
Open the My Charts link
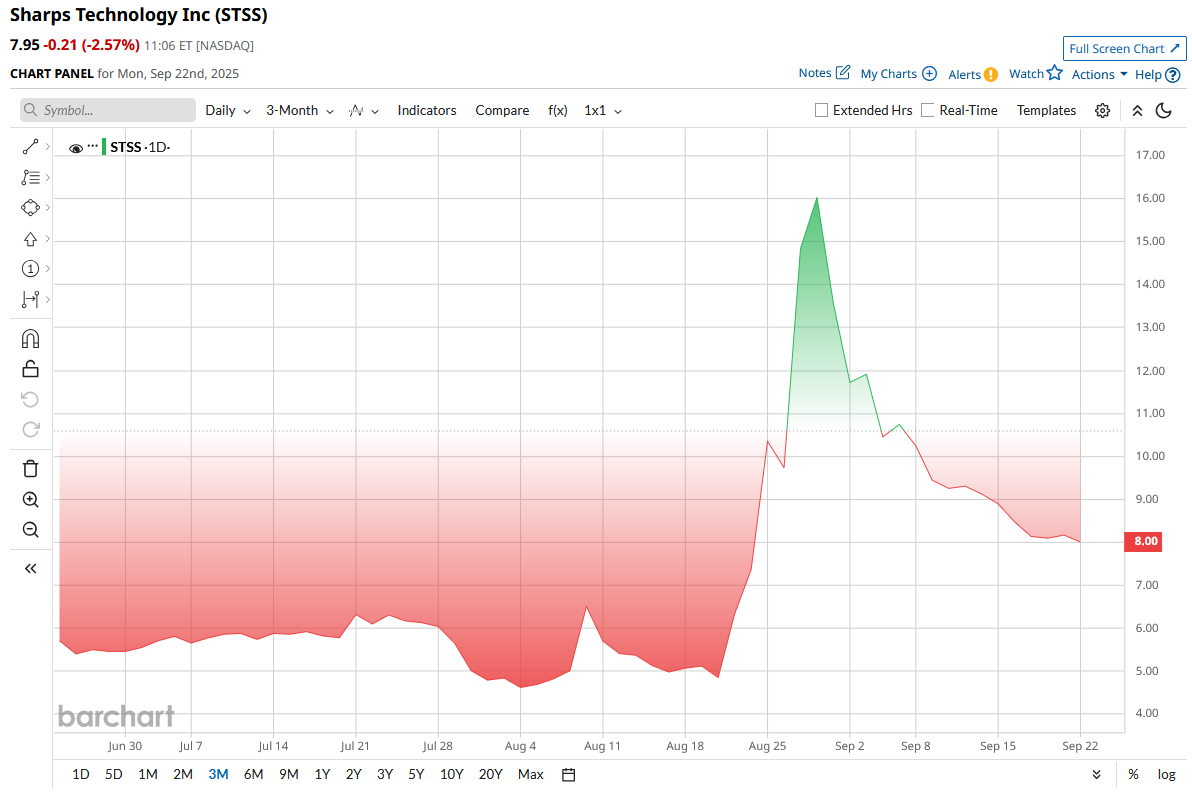[899, 74]
